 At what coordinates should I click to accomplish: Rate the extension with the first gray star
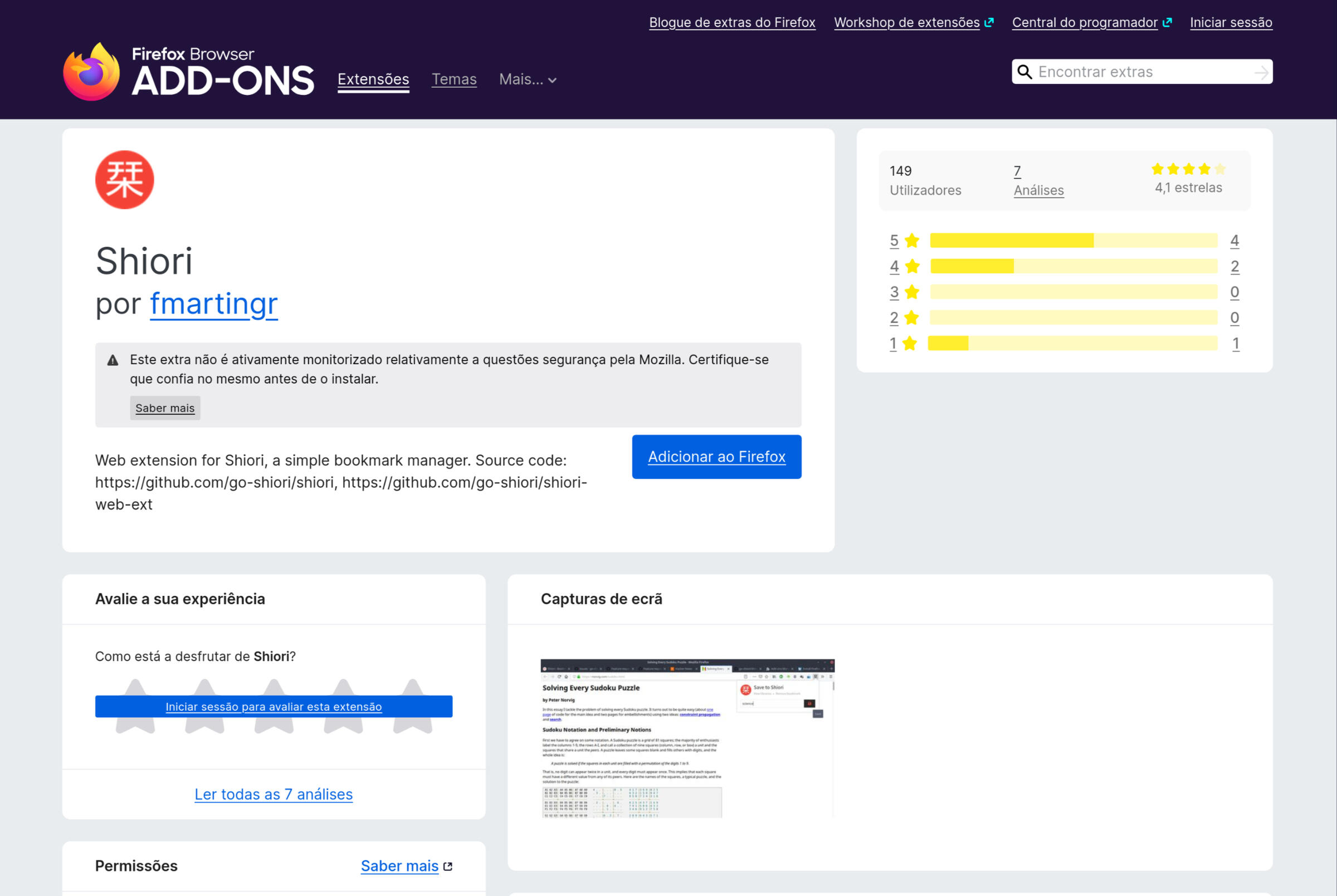(135, 706)
